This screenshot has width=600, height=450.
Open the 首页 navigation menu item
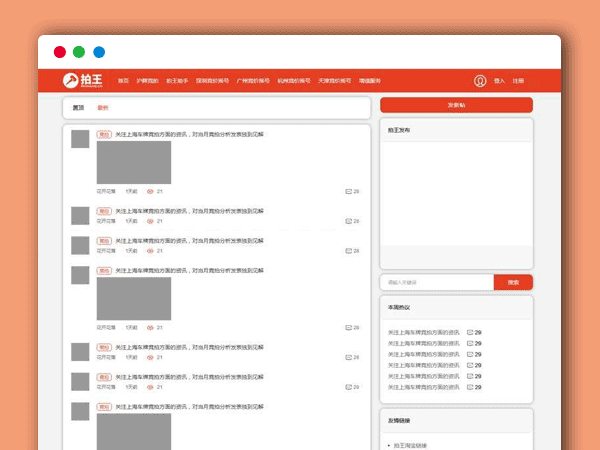pyautogui.click(x=123, y=81)
